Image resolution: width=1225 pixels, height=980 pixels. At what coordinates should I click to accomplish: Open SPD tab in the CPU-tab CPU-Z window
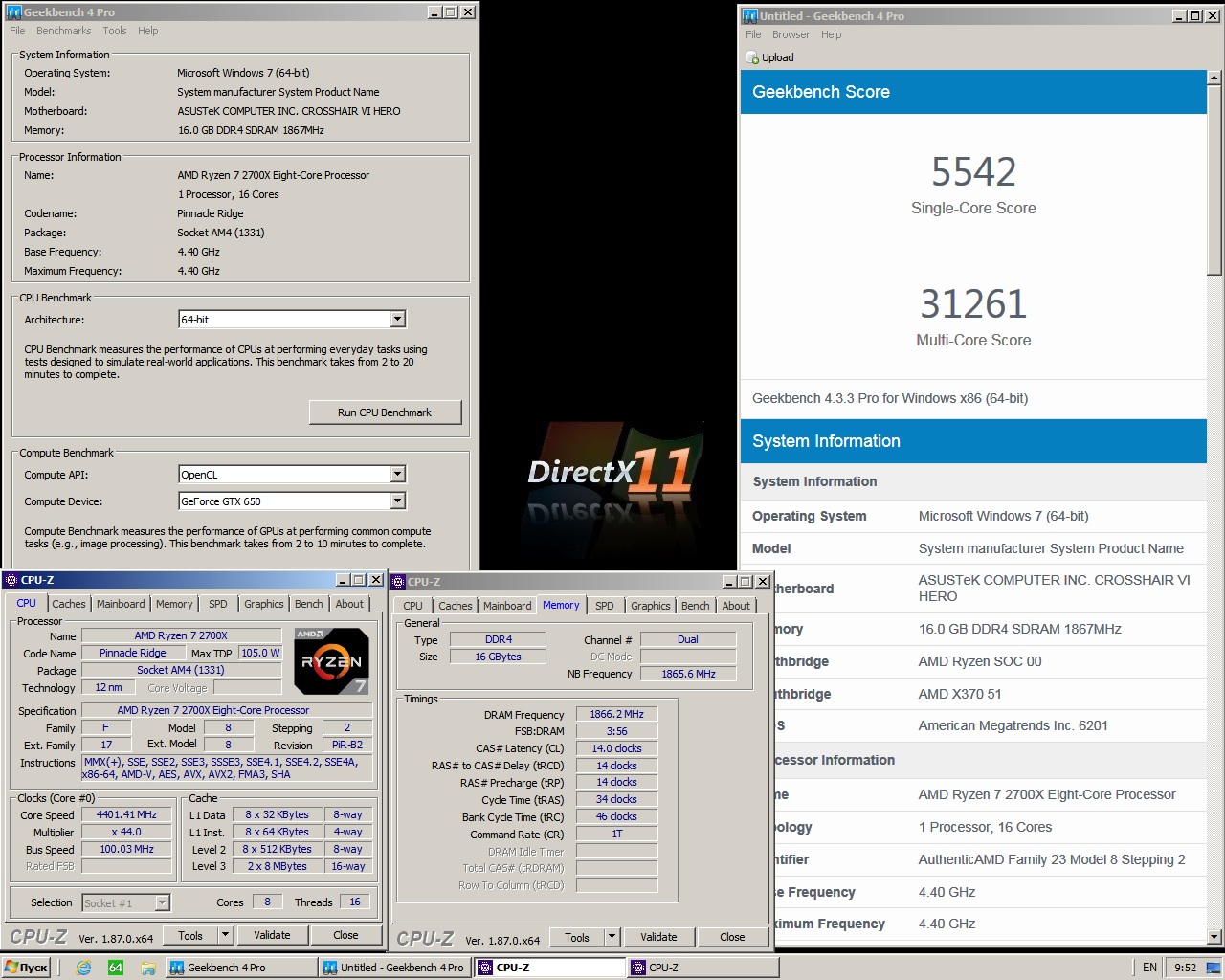(x=218, y=604)
